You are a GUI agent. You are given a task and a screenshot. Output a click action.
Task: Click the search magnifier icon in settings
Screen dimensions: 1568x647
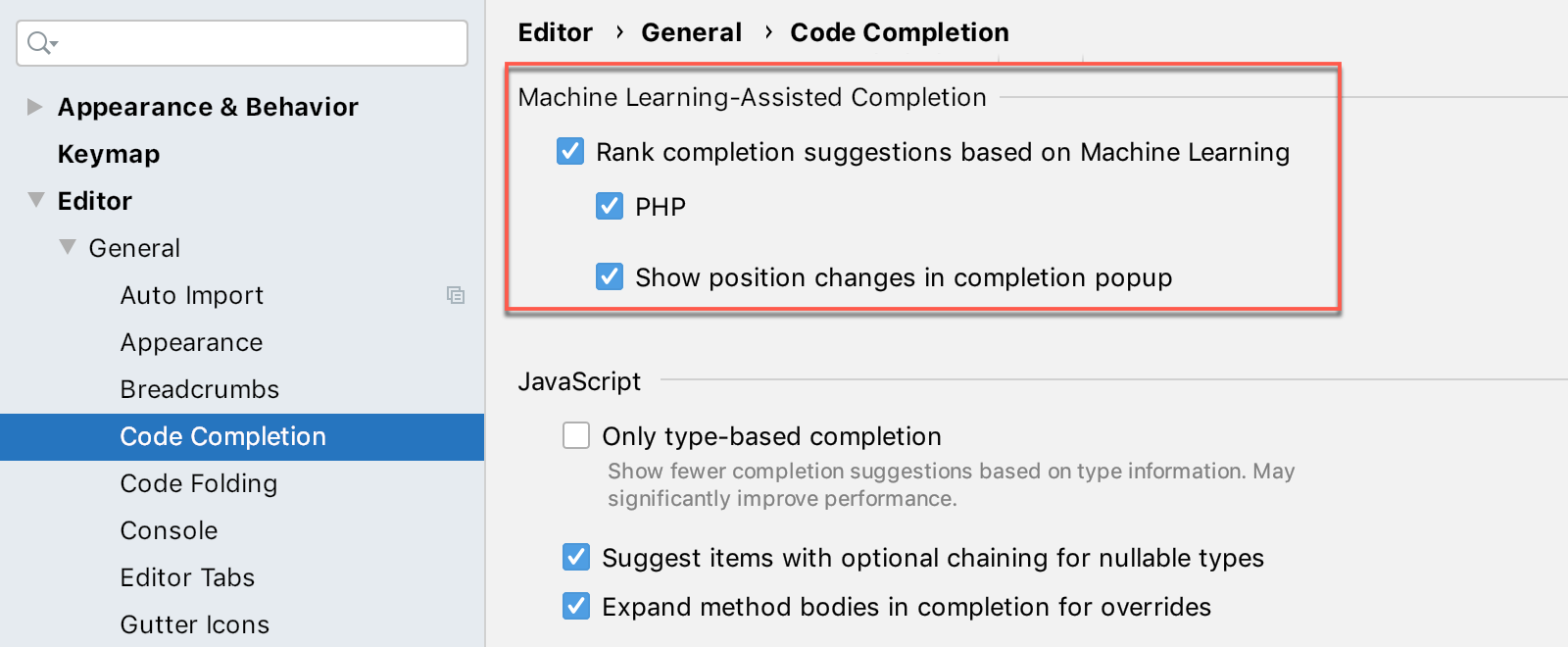(42, 43)
